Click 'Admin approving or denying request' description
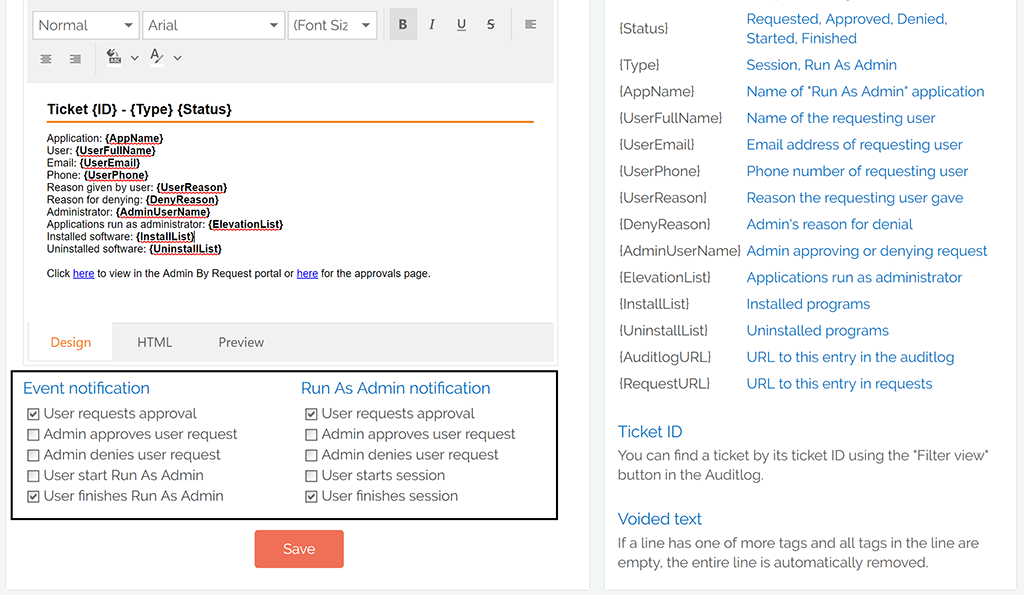Screen dimensions: 1024x595 (x=867, y=251)
